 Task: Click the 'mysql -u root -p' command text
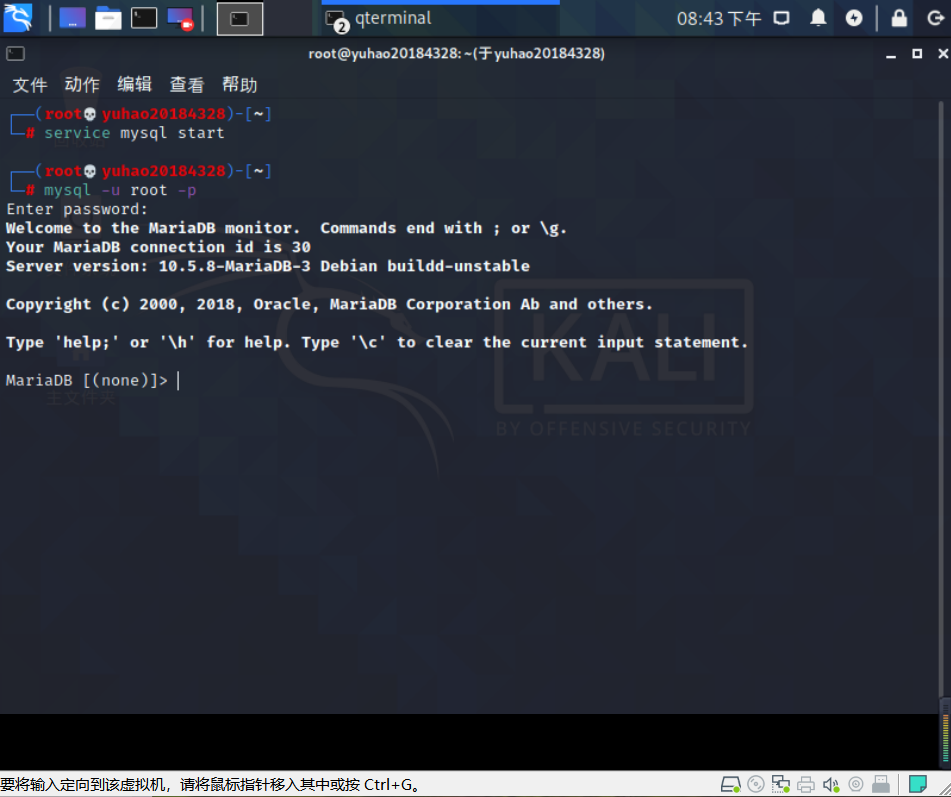click(x=120, y=190)
